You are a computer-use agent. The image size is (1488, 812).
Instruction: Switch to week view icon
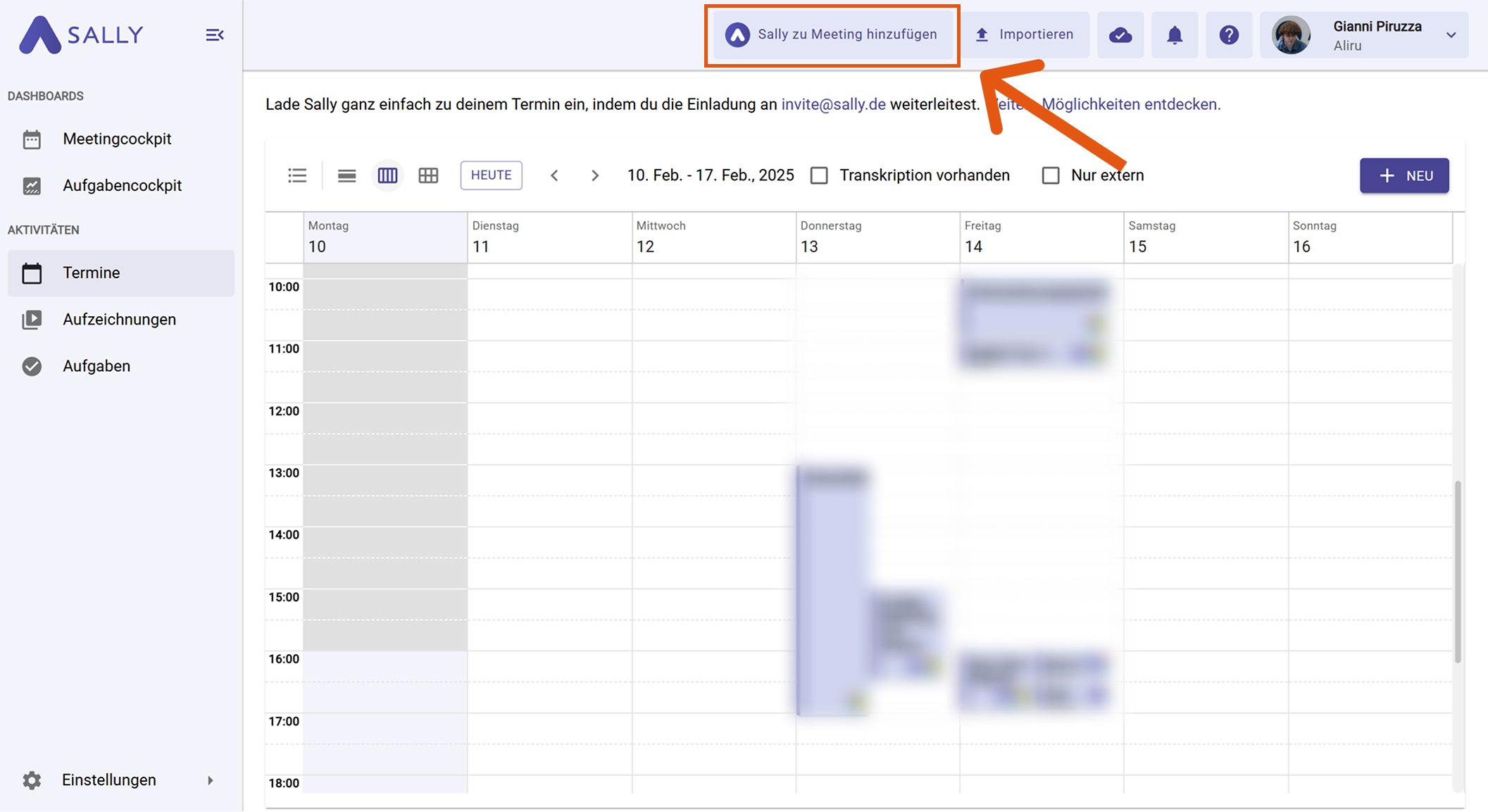click(387, 175)
